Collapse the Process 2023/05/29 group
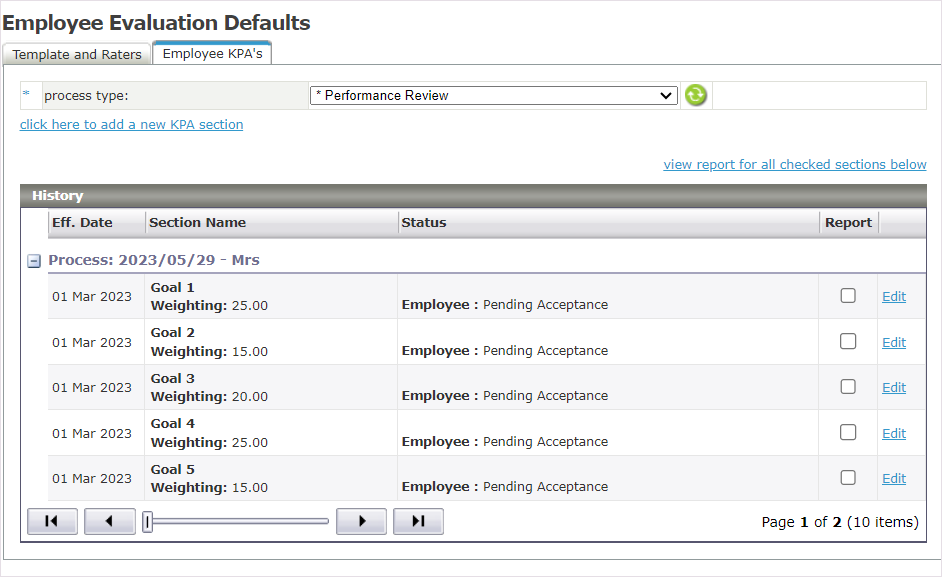 click(34, 261)
